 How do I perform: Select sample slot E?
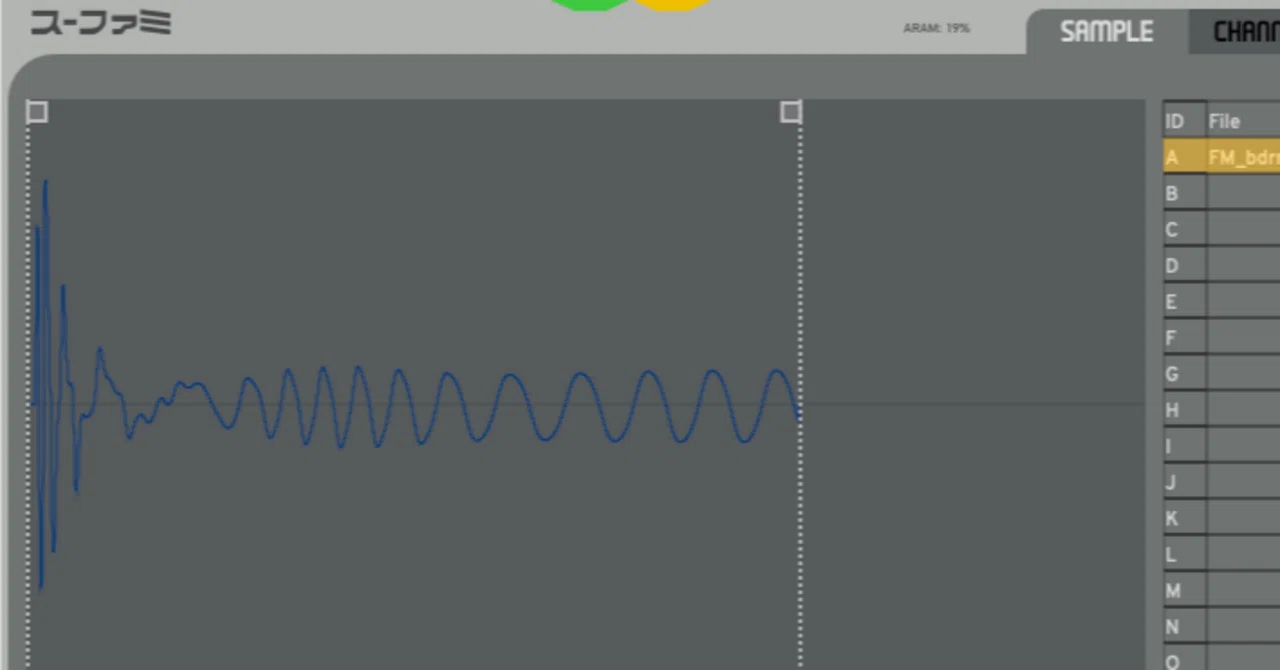(x=1221, y=301)
